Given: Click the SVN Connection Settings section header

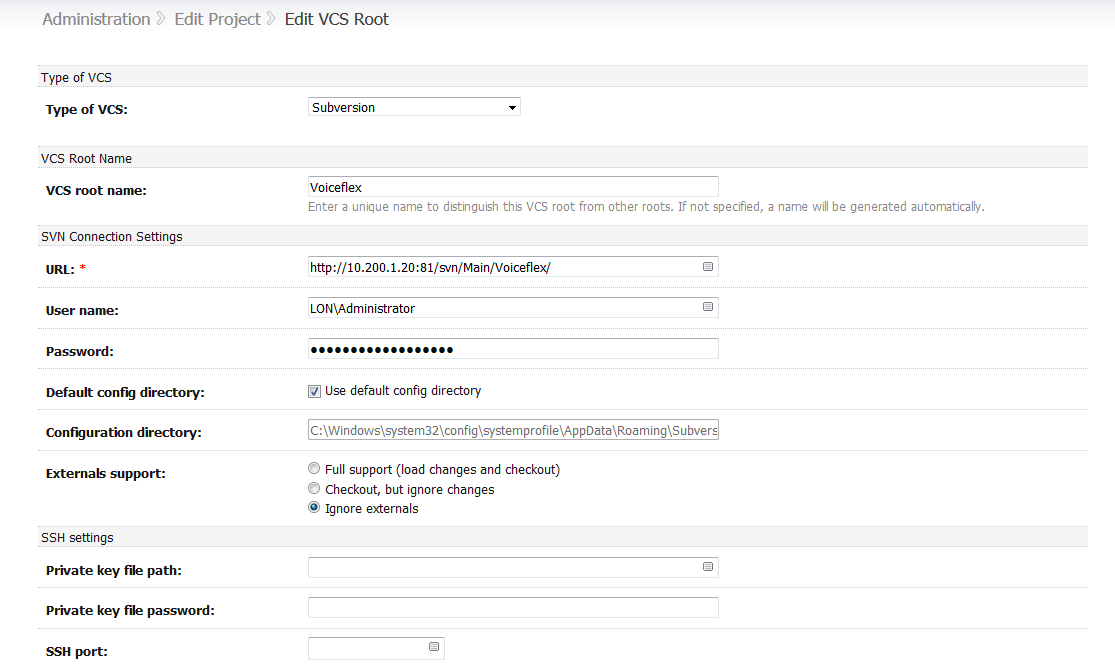Looking at the screenshot, I should click(x=111, y=236).
